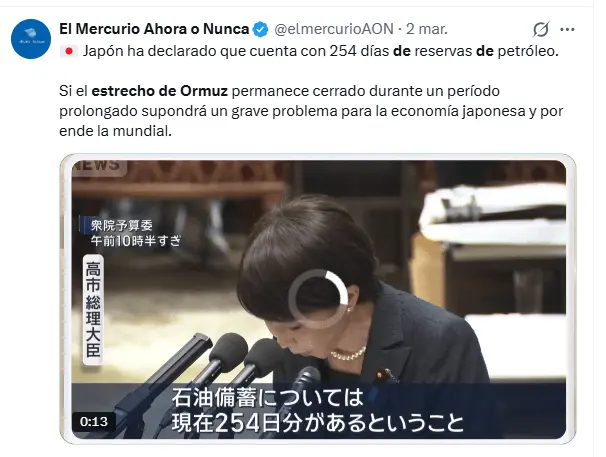606x457 pixels.
Task: Click the paragraph ending in "ende la mundial"
Action: [x=311, y=111]
